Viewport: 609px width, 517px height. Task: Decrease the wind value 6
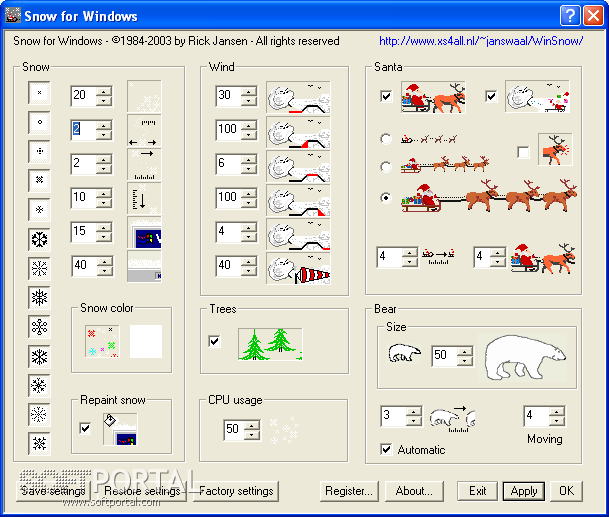coord(249,169)
